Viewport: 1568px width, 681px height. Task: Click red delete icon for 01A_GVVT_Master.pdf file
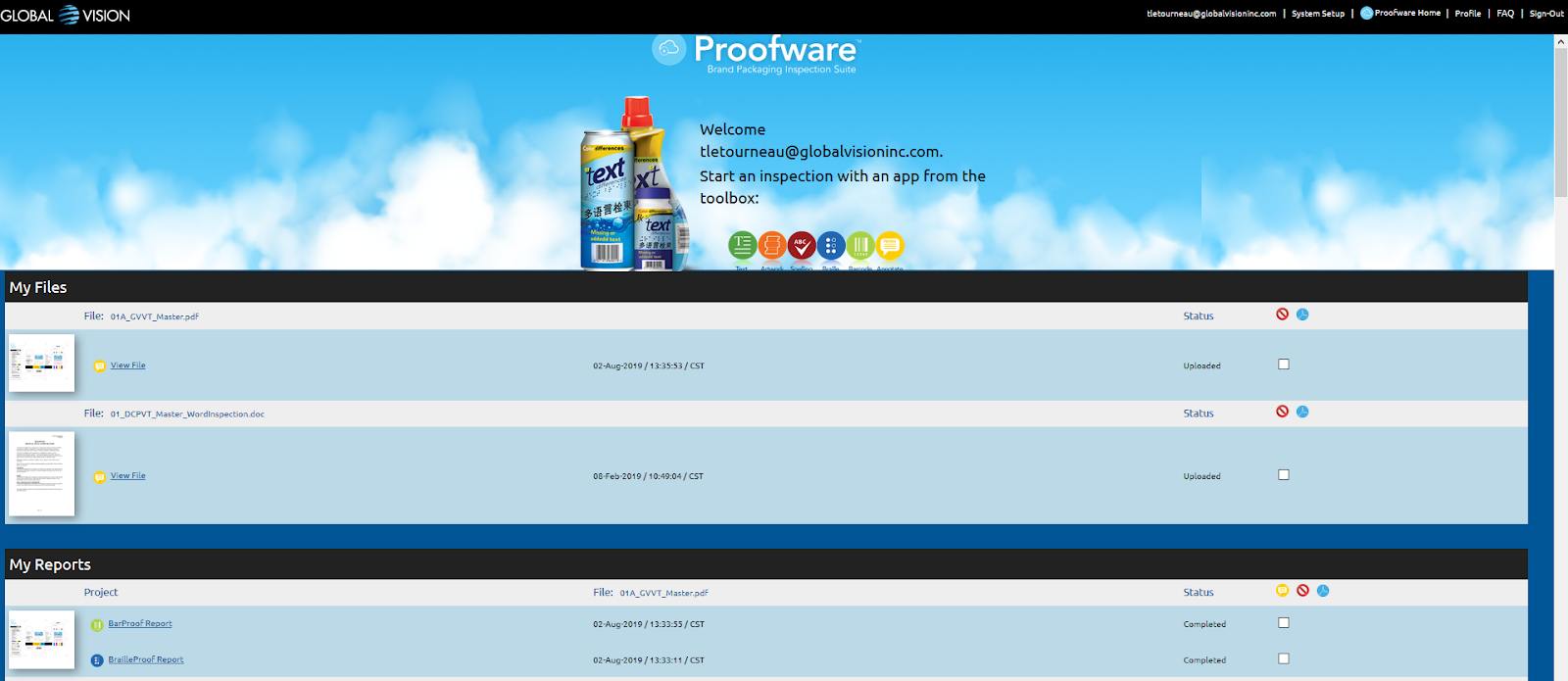1282,315
